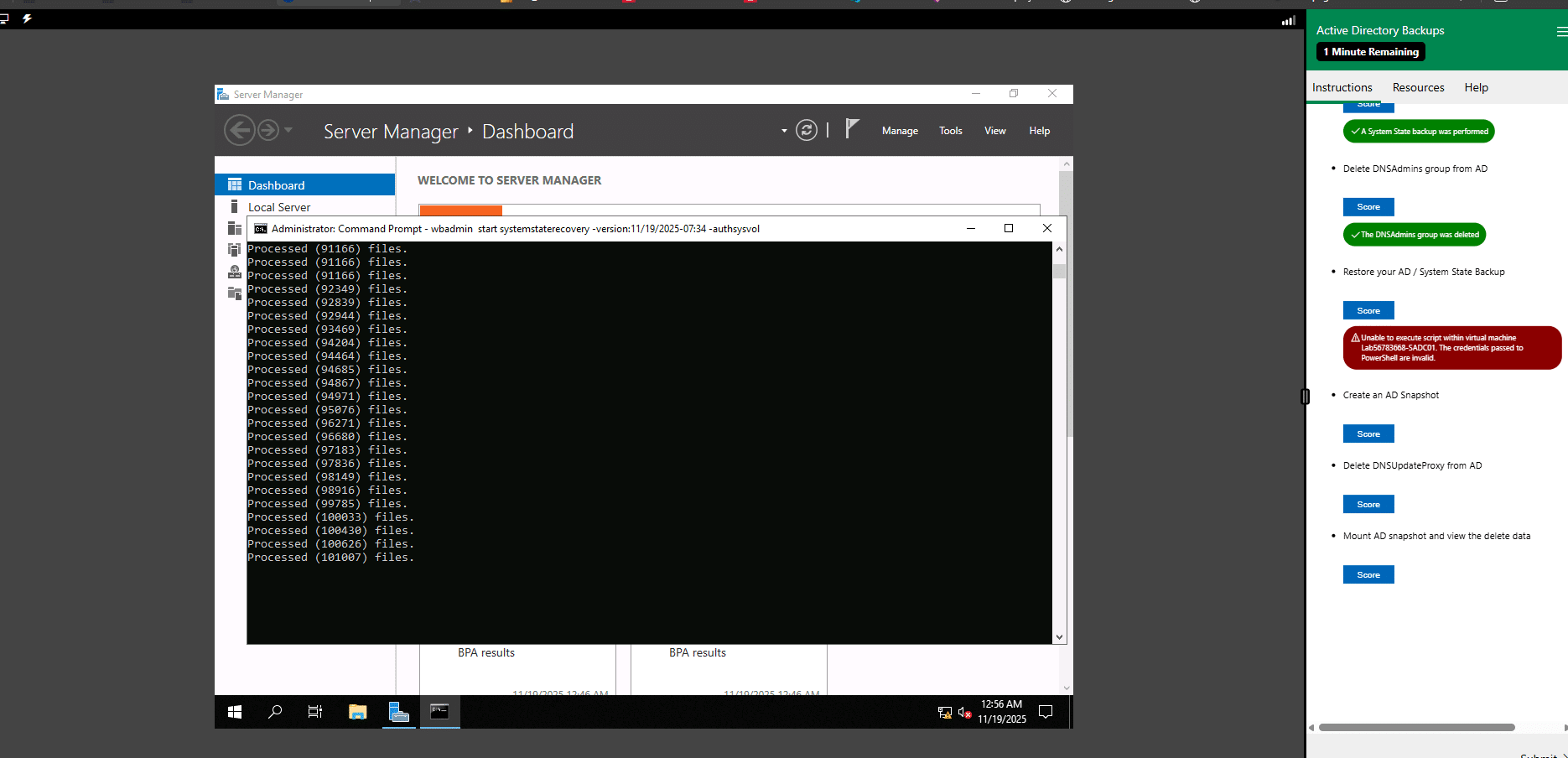Viewport: 1568px width, 758px height.
Task: Expand the dropdown arrow beside the refresh icon
Action: point(784,131)
